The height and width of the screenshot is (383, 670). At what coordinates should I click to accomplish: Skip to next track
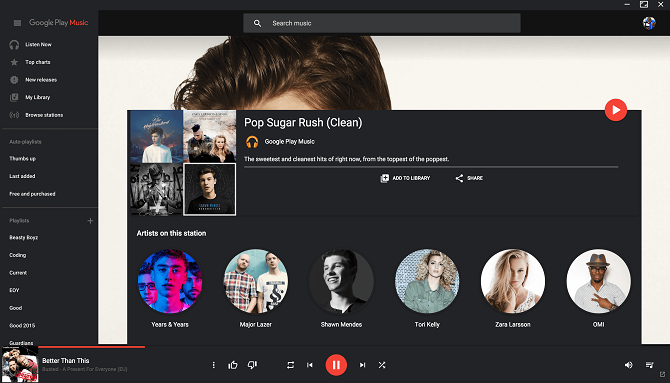362,365
